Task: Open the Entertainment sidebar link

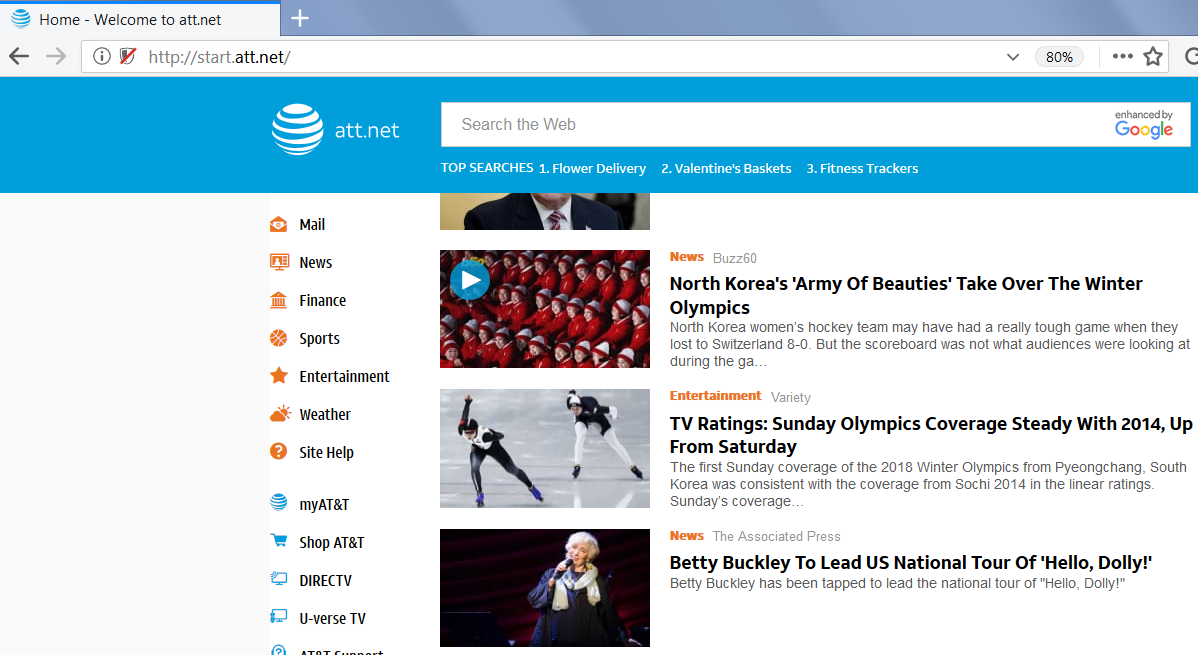Action: pyautogui.click(x=345, y=376)
